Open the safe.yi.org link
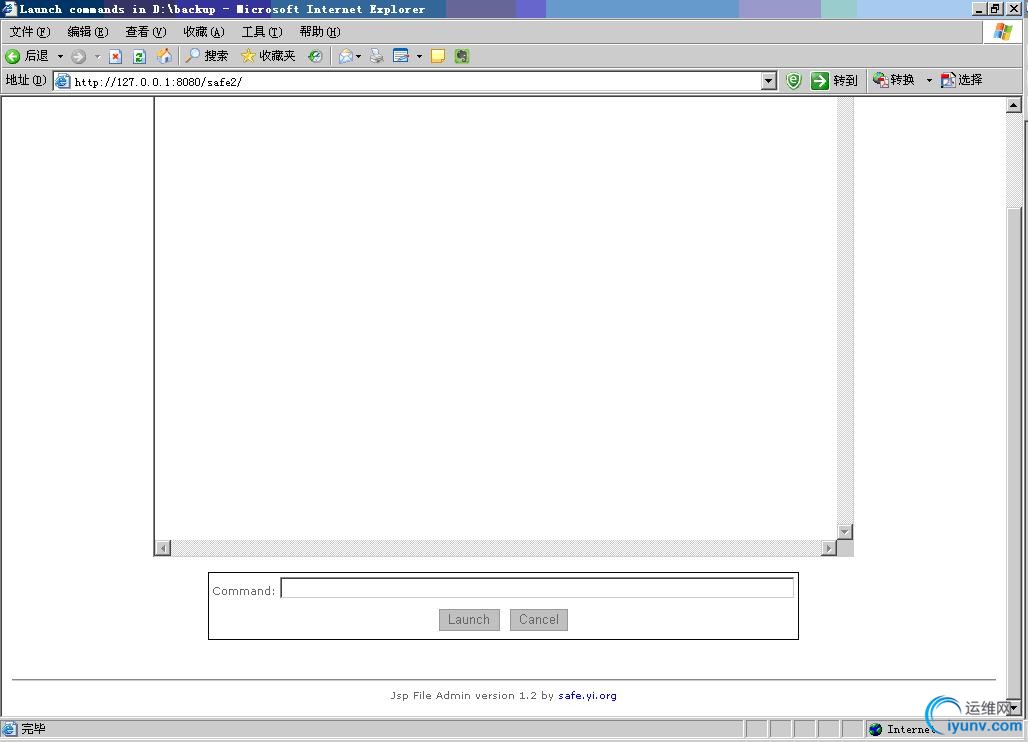The width and height of the screenshot is (1028, 742). pyautogui.click(x=587, y=695)
